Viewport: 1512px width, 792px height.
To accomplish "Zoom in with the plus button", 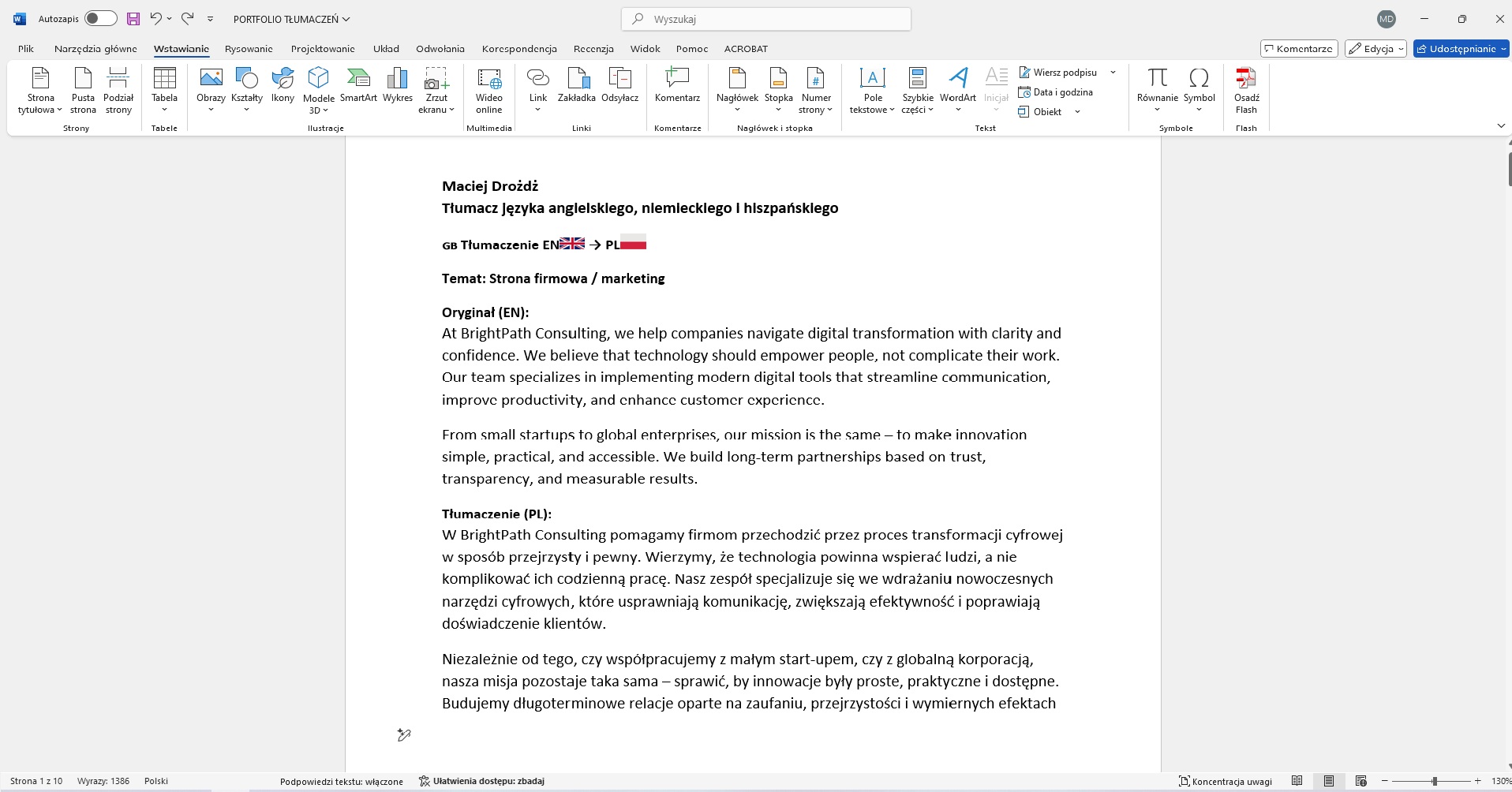I will [x=1478, y=781].
